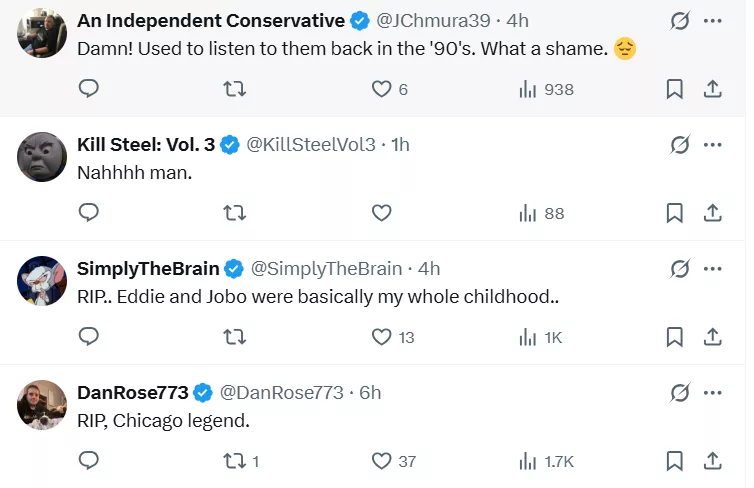Reply to the SimplyTheBrain tweet
Screen dimensions: 754x488
pos(89,337)
